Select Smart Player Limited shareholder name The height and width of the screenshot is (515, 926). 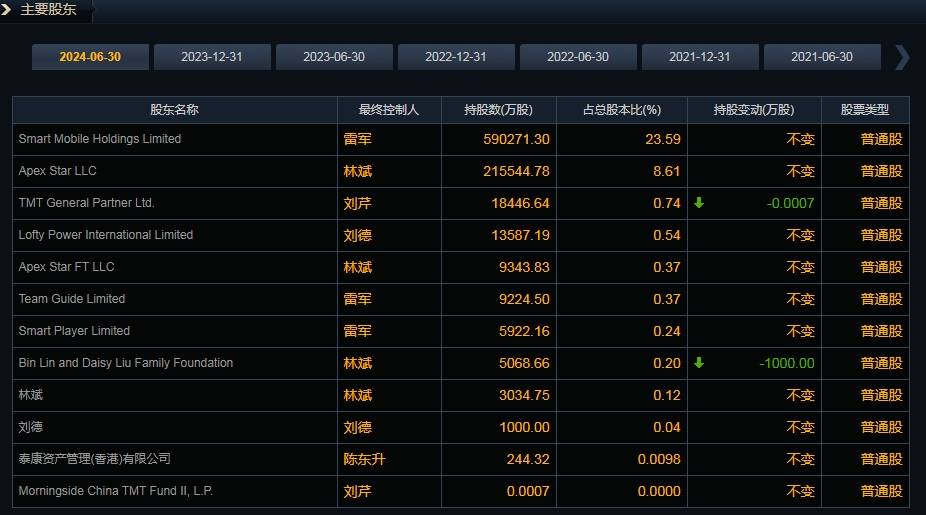click(74, 331)
